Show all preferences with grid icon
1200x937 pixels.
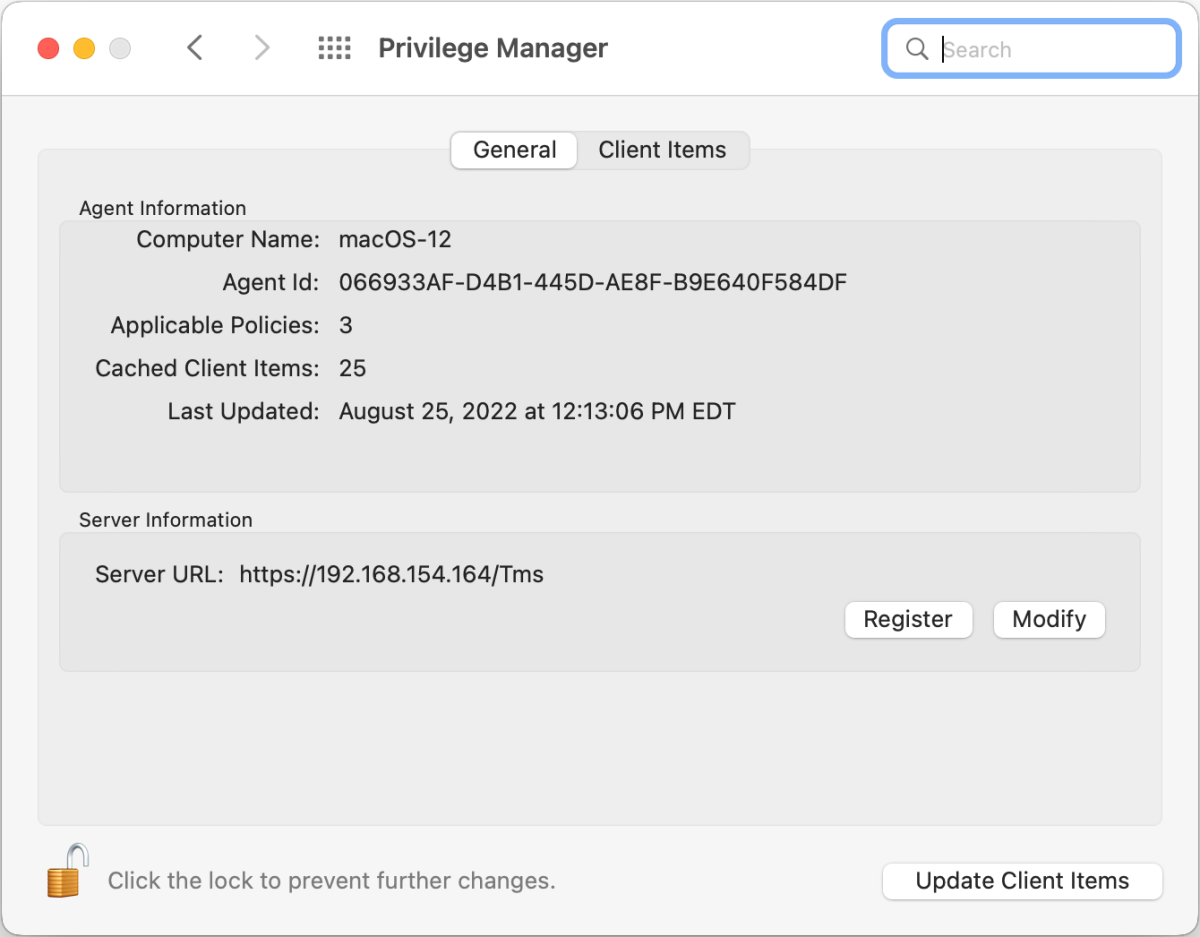tap(334, 48)
